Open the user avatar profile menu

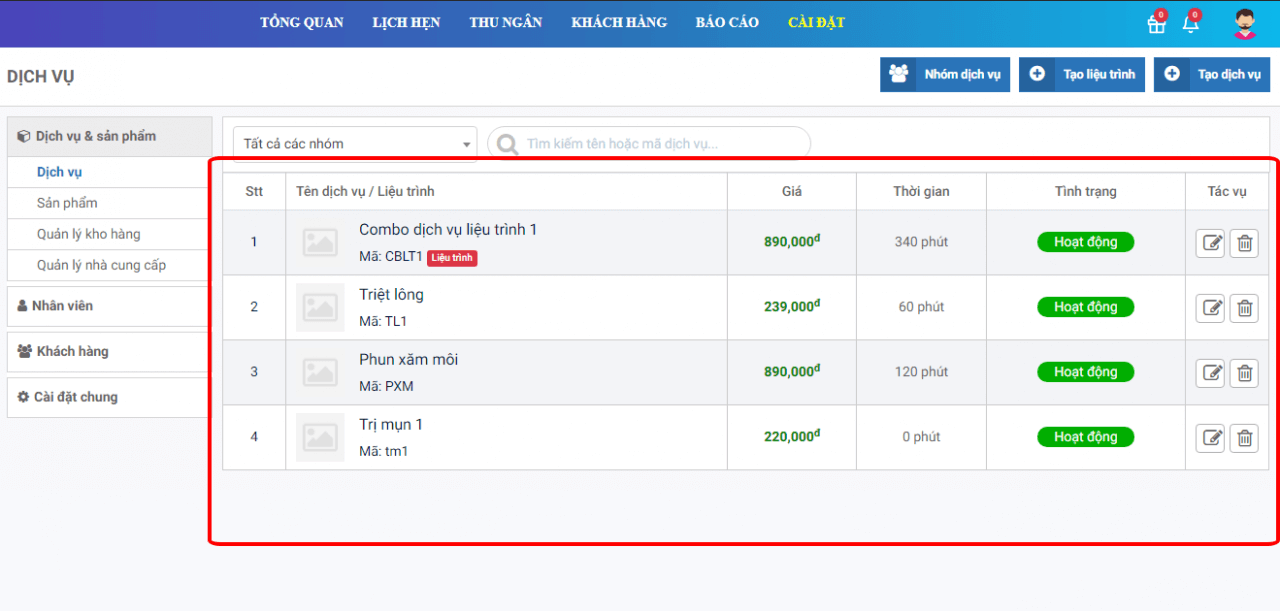click(x=1244, y=24)
